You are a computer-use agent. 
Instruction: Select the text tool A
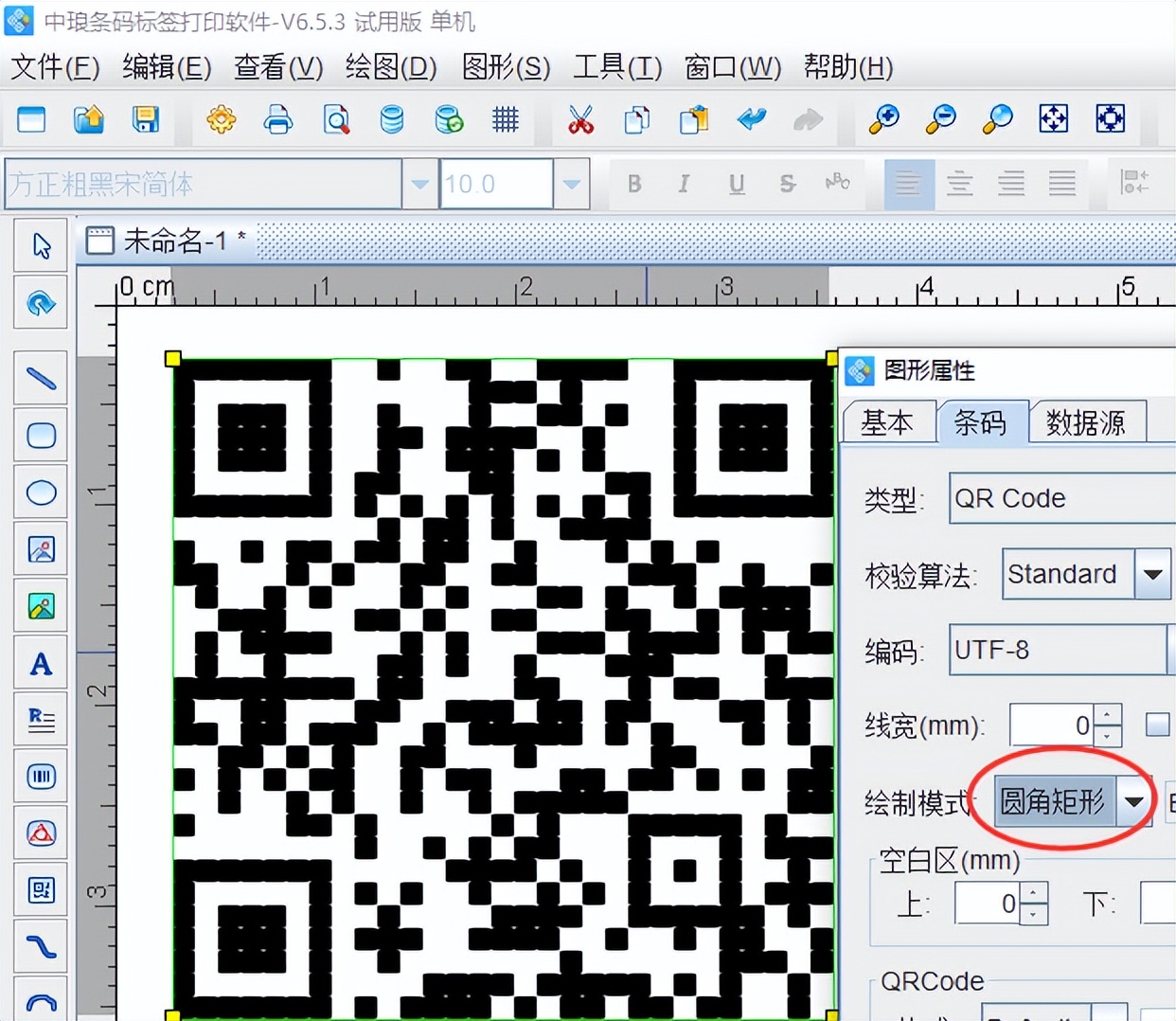pyautogui.click(x=41, y=663)
